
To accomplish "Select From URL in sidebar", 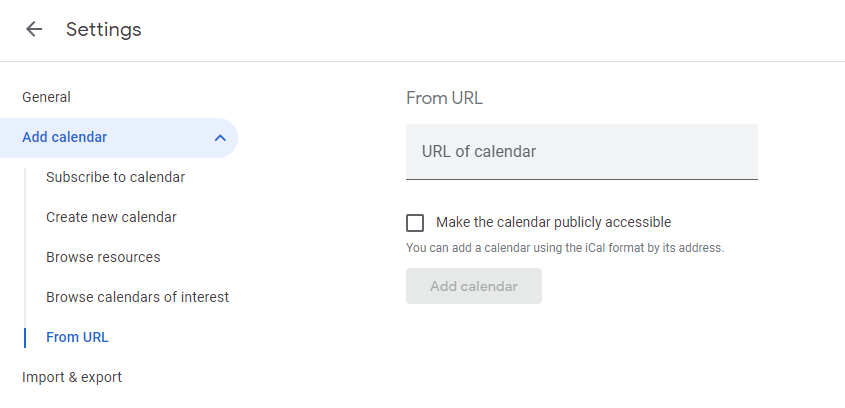I will pyautogui.click(x=77, y=337).
